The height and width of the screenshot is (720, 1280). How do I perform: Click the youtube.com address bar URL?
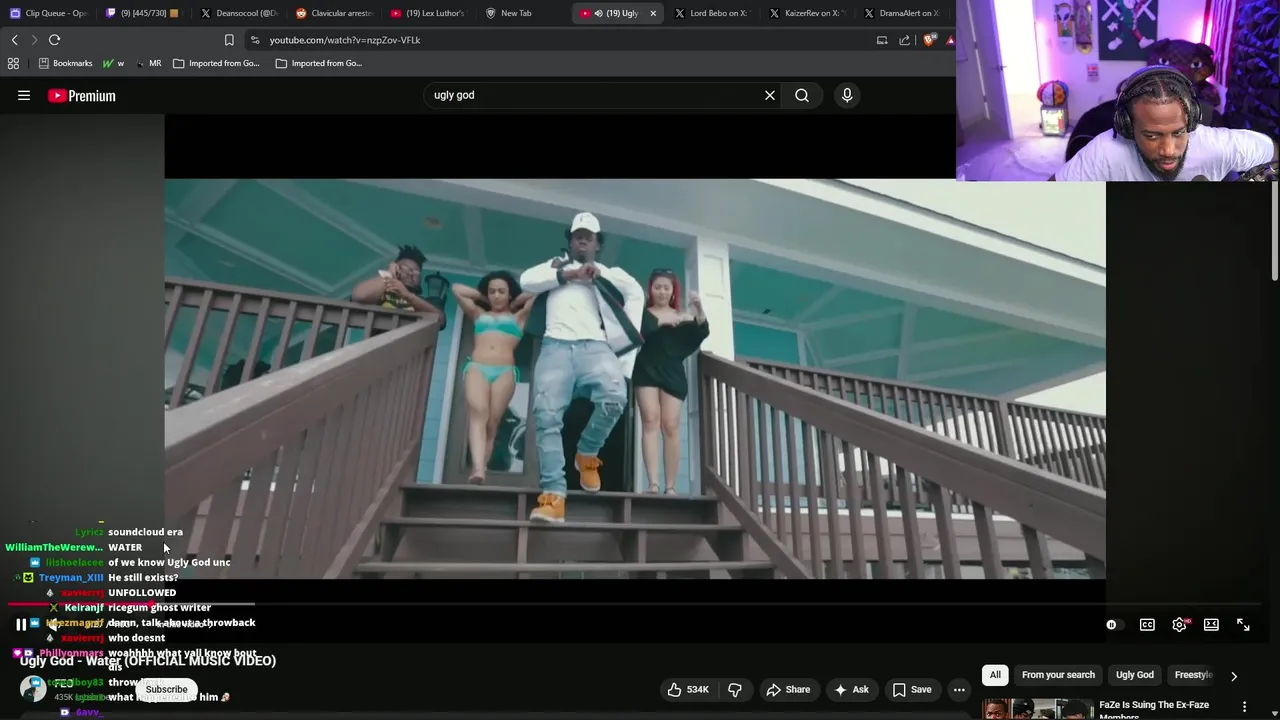coord(344,40)
